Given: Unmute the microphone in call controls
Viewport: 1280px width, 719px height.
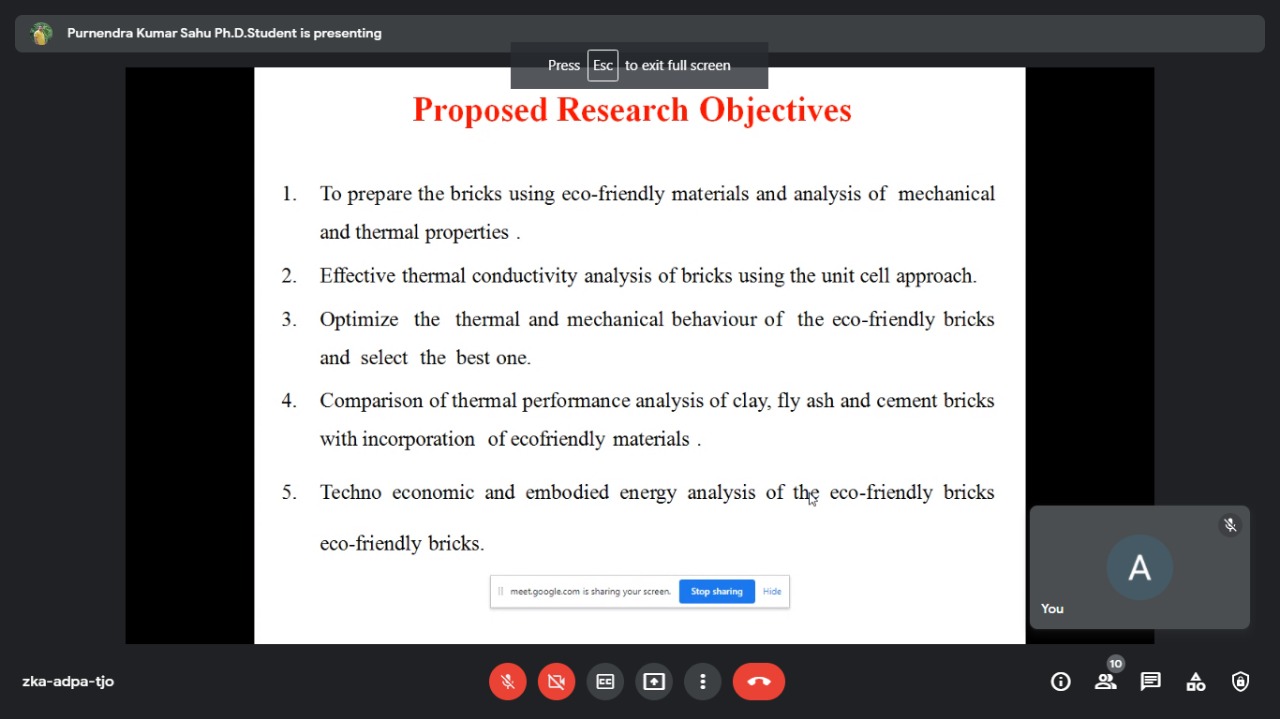Looking at the screenshot, I should [508, 681].
